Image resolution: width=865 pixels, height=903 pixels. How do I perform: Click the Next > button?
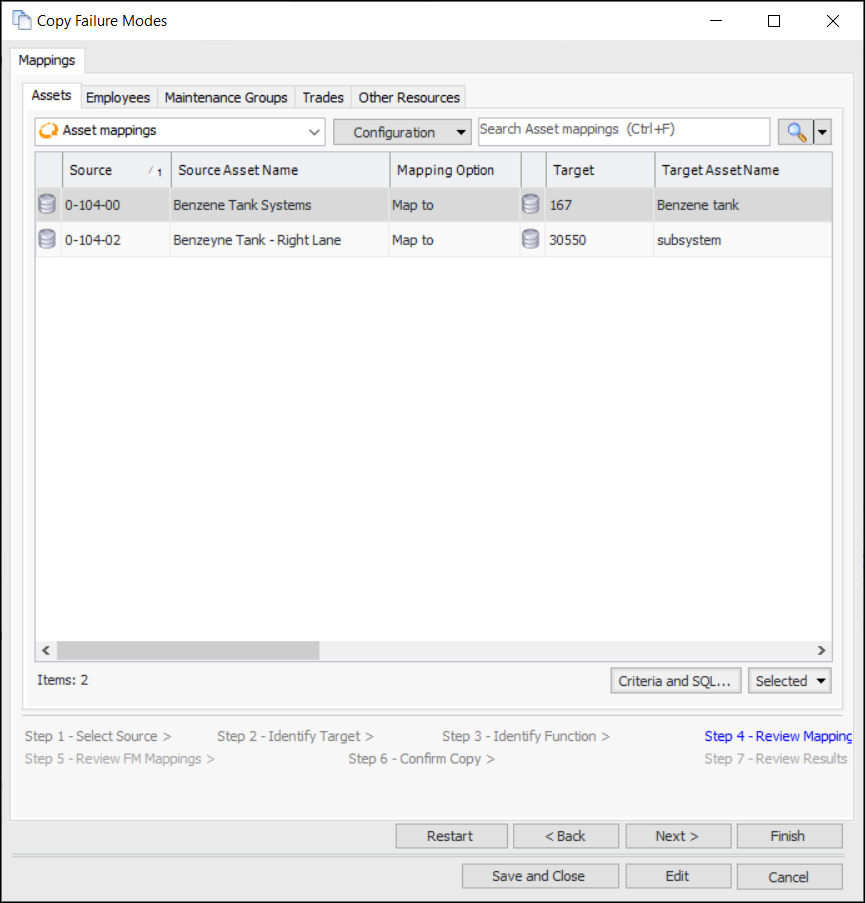(678, 836)
